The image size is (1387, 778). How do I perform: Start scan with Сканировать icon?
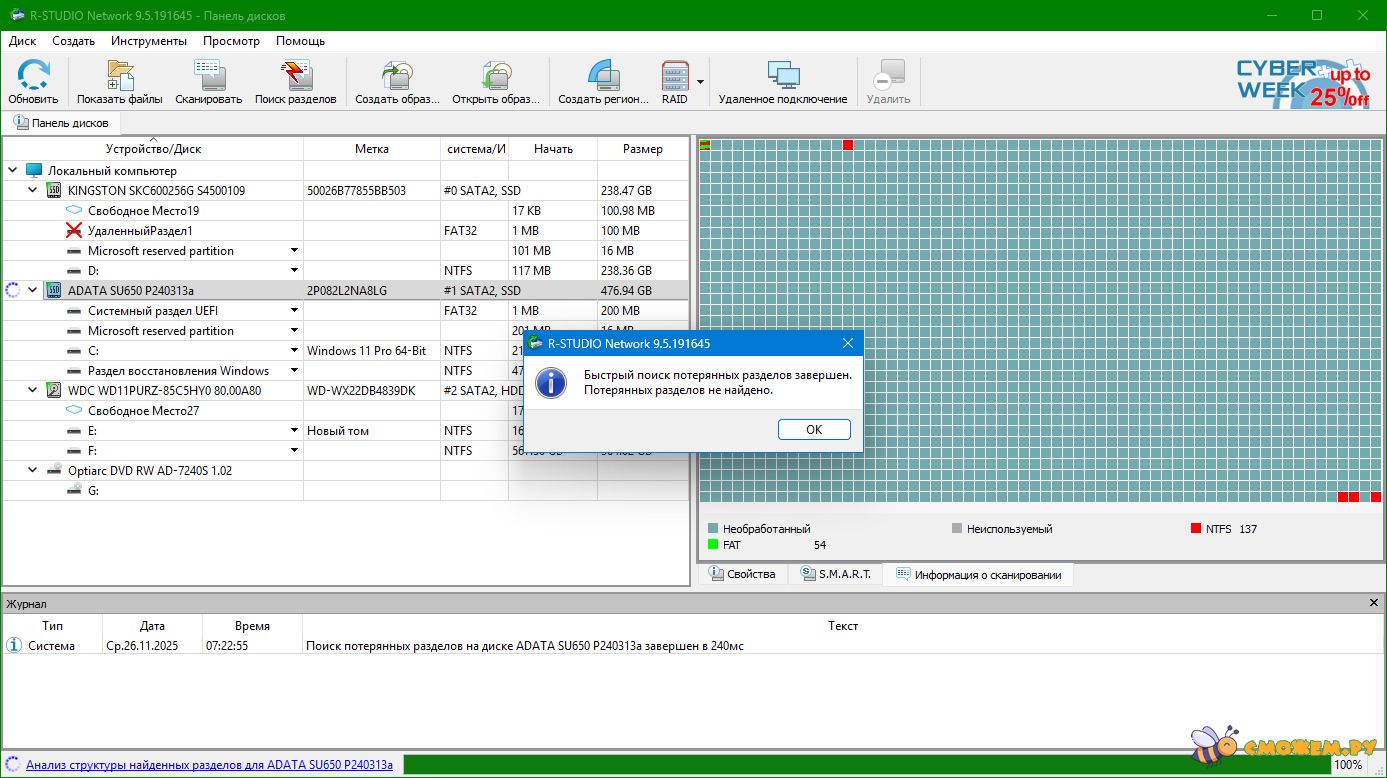pyautogui.click(x=208, y=77)
